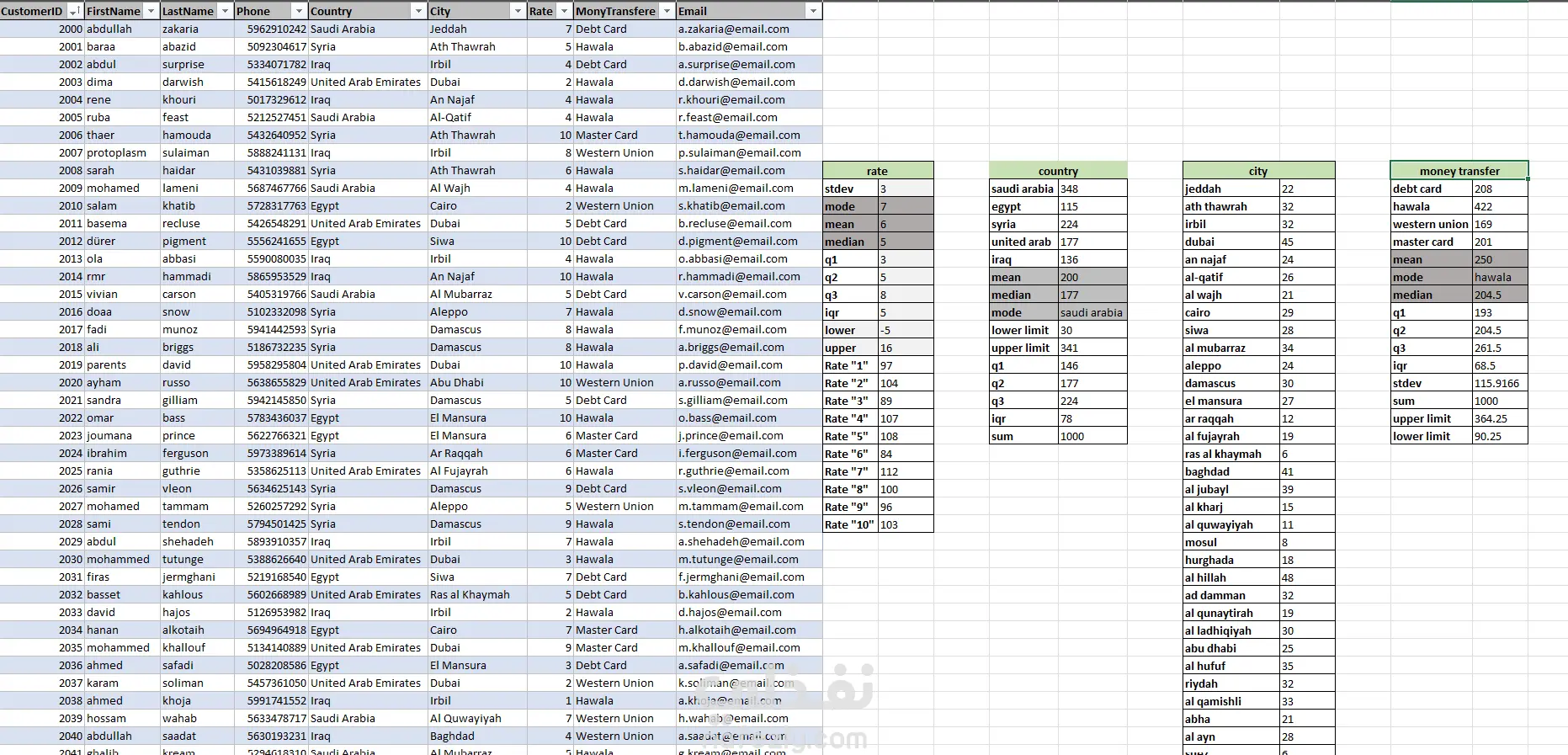The width and height of the screenshot is (1568, 755).
Task: Select money transfer mode value 'hawala'
Action: click(x=1500, y=277)
